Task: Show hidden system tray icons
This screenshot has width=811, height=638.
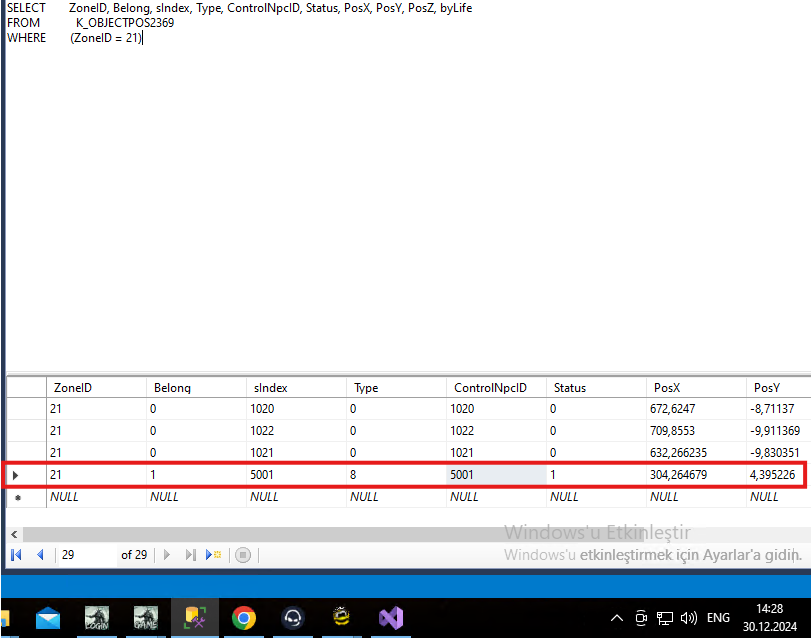Action: (x=617, y=618)
